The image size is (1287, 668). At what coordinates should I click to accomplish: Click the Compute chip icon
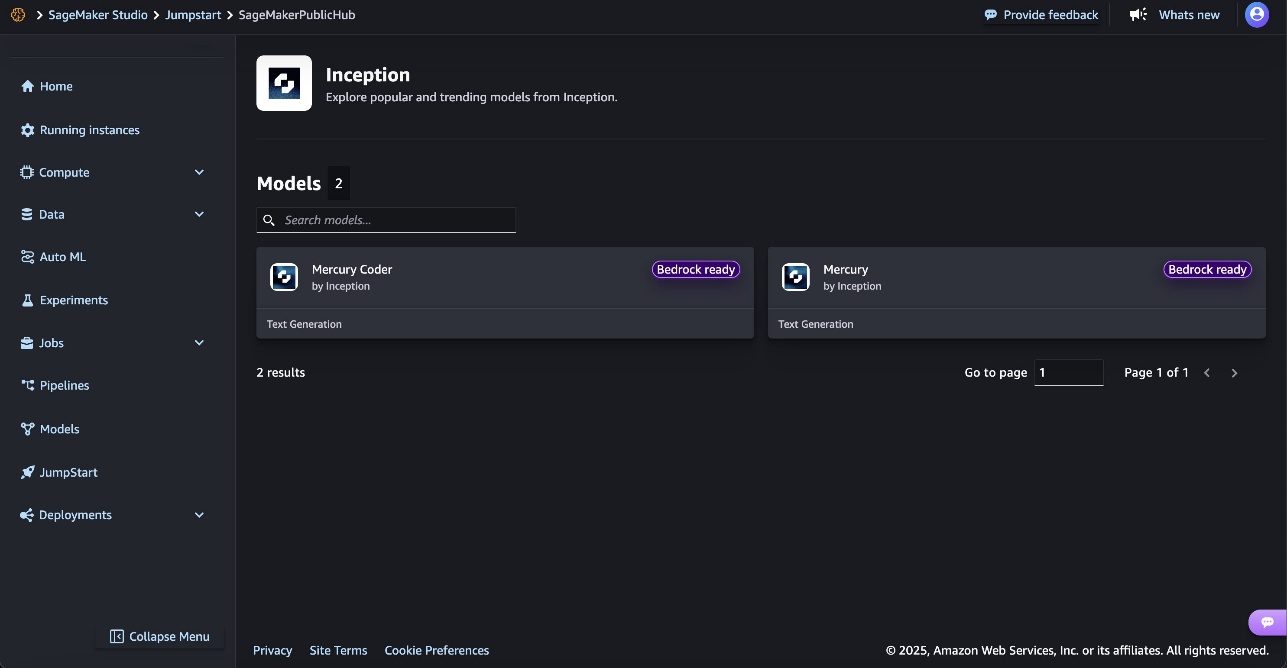tap(28, 172)
